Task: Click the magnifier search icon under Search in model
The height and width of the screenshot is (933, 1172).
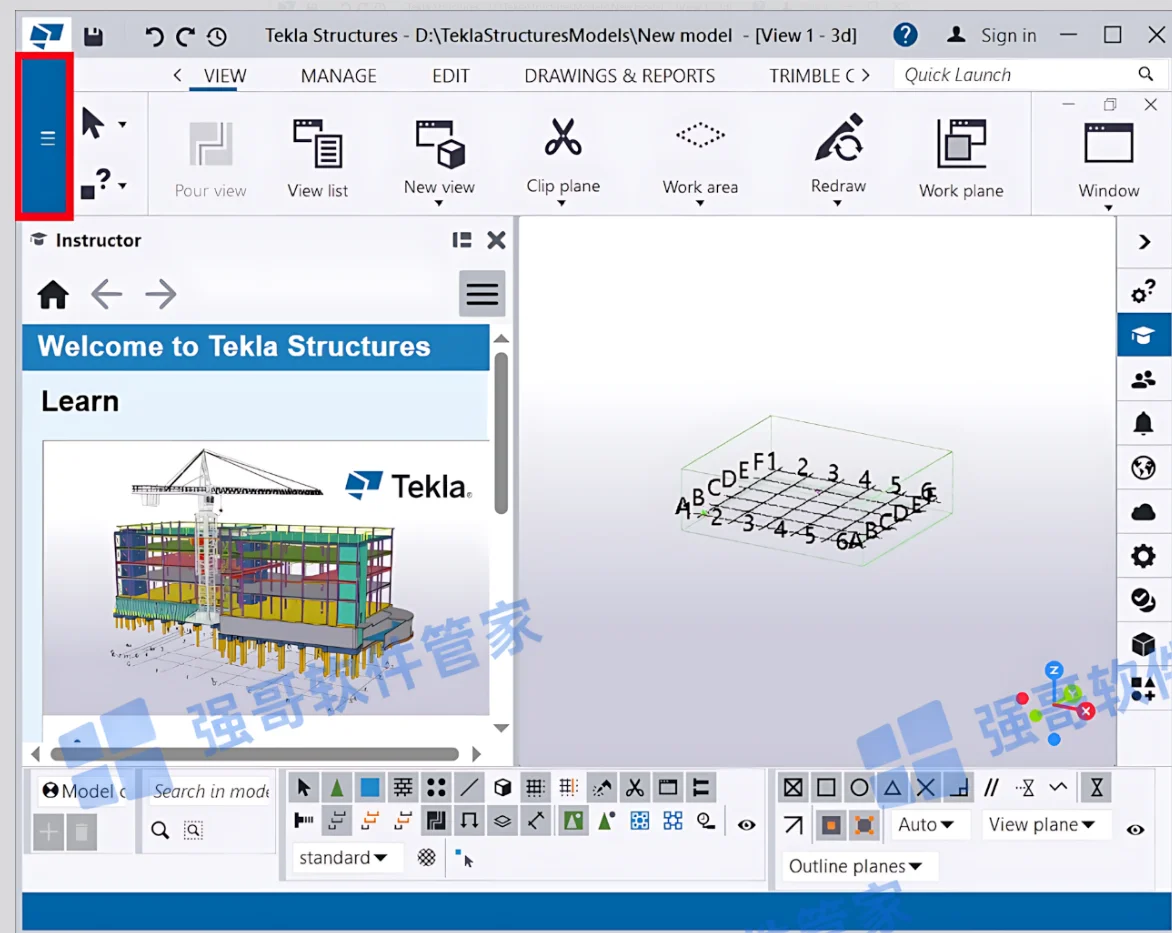Action: tap(160, 830)
